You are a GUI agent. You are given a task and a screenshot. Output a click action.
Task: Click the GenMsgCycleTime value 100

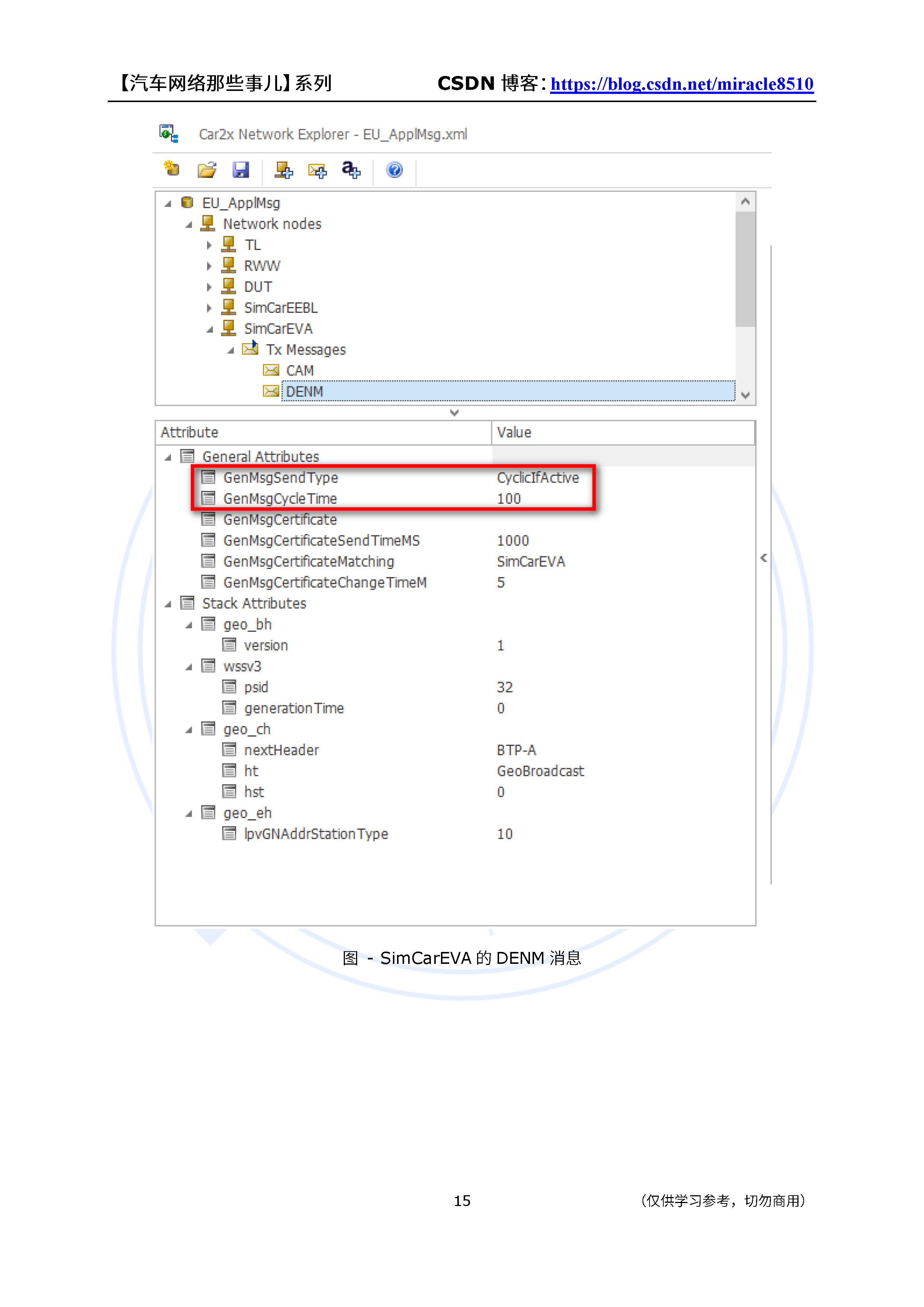tap(509, 499)
